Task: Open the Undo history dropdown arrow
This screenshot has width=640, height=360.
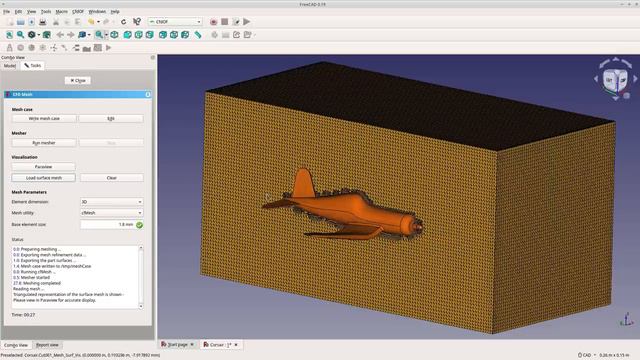Action: click(x=98, y=22)
